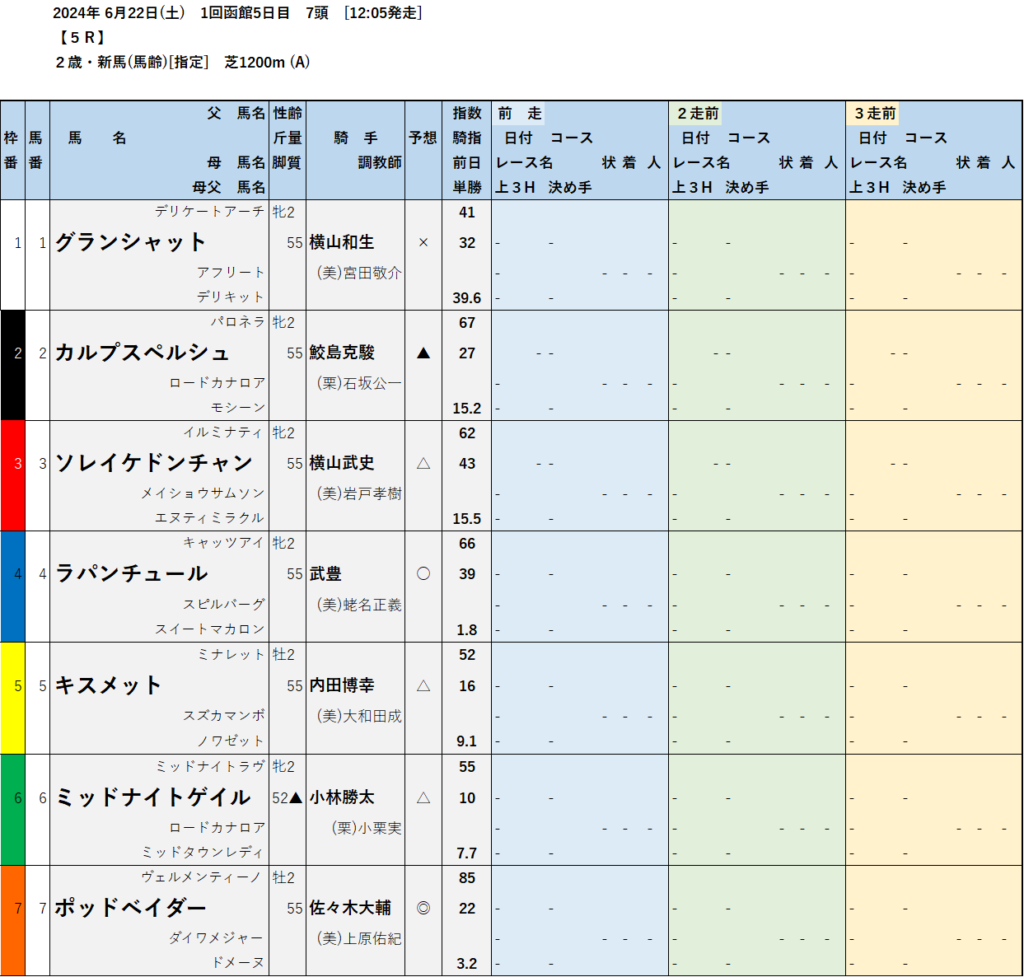Click weight 52▲ for ミッドナイトゲイル

tap(287, 797)
